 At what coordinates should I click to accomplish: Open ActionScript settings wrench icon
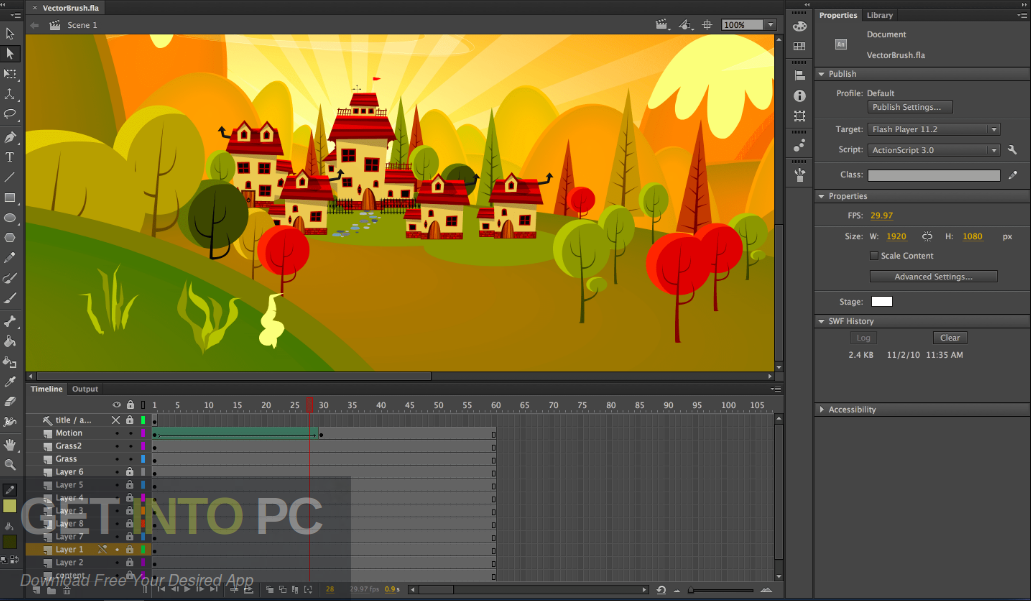1013,150
